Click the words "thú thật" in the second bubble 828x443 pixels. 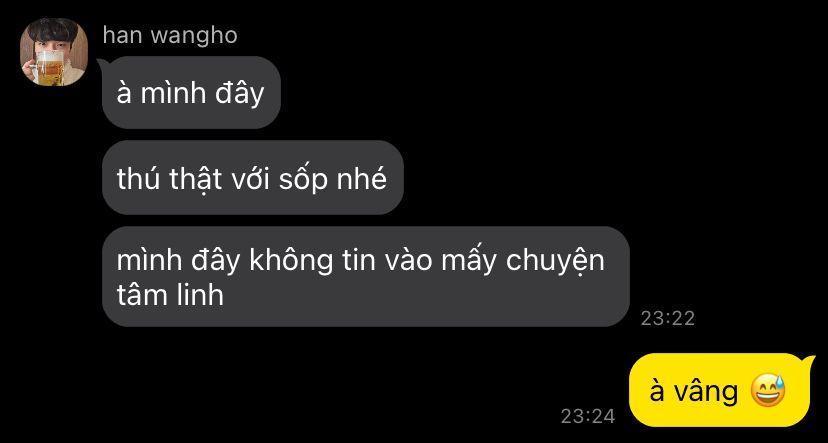pos(169,180)
